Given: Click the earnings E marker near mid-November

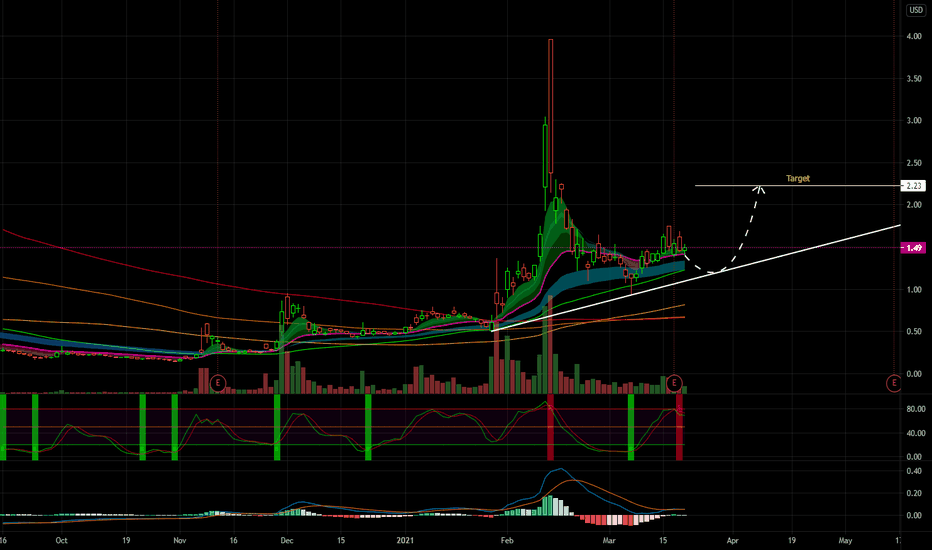Looking at the screenshot, I should coord(218,383).
